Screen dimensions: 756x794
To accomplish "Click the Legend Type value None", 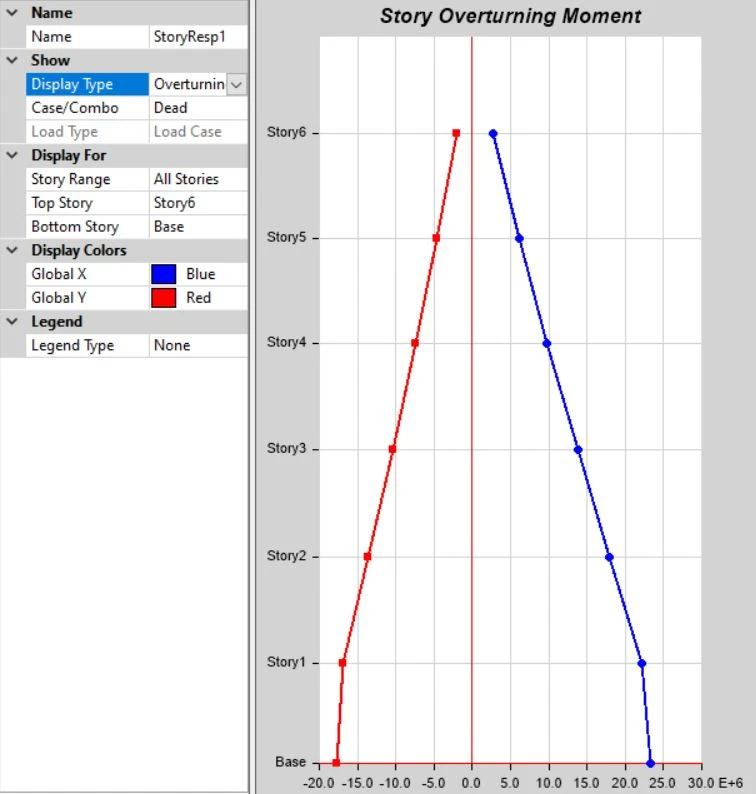I will click(x=197, y=346).
